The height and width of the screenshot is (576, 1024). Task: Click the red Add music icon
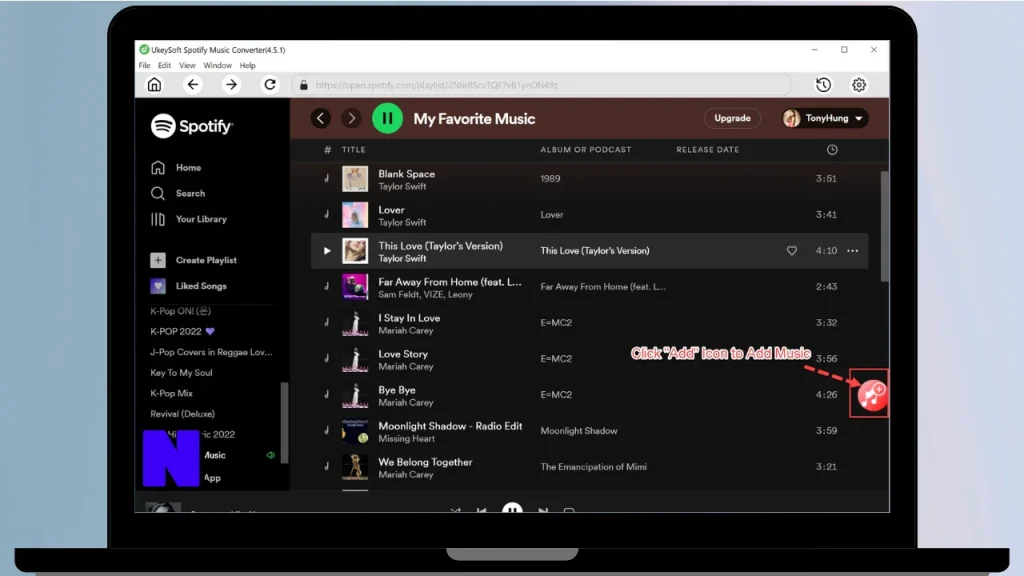[871, 395]
